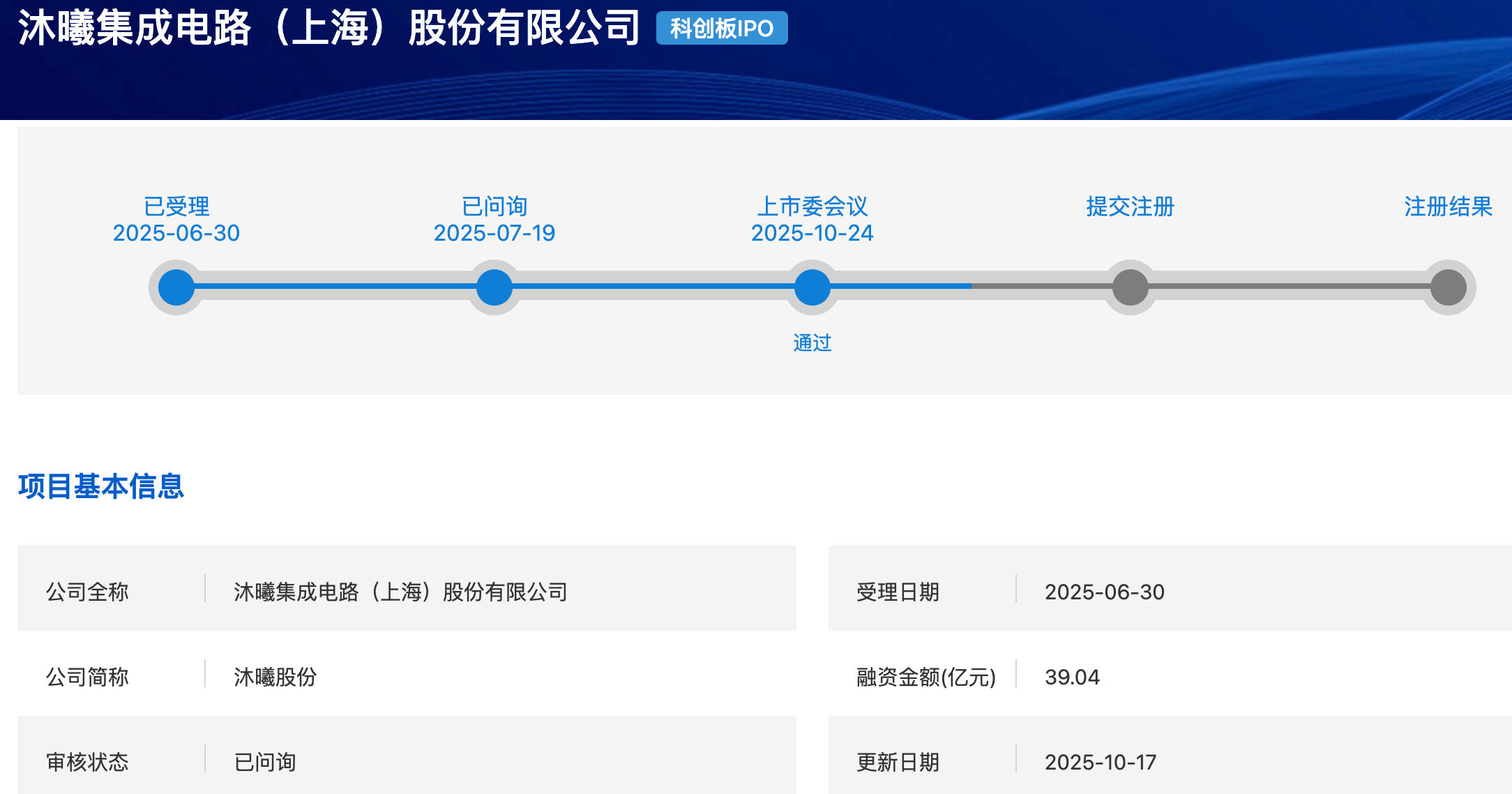Click the 融资金额 value 39.04
Image resolution: width=1512 pixels, height=794 pixels.
(x=1072, y=677)
